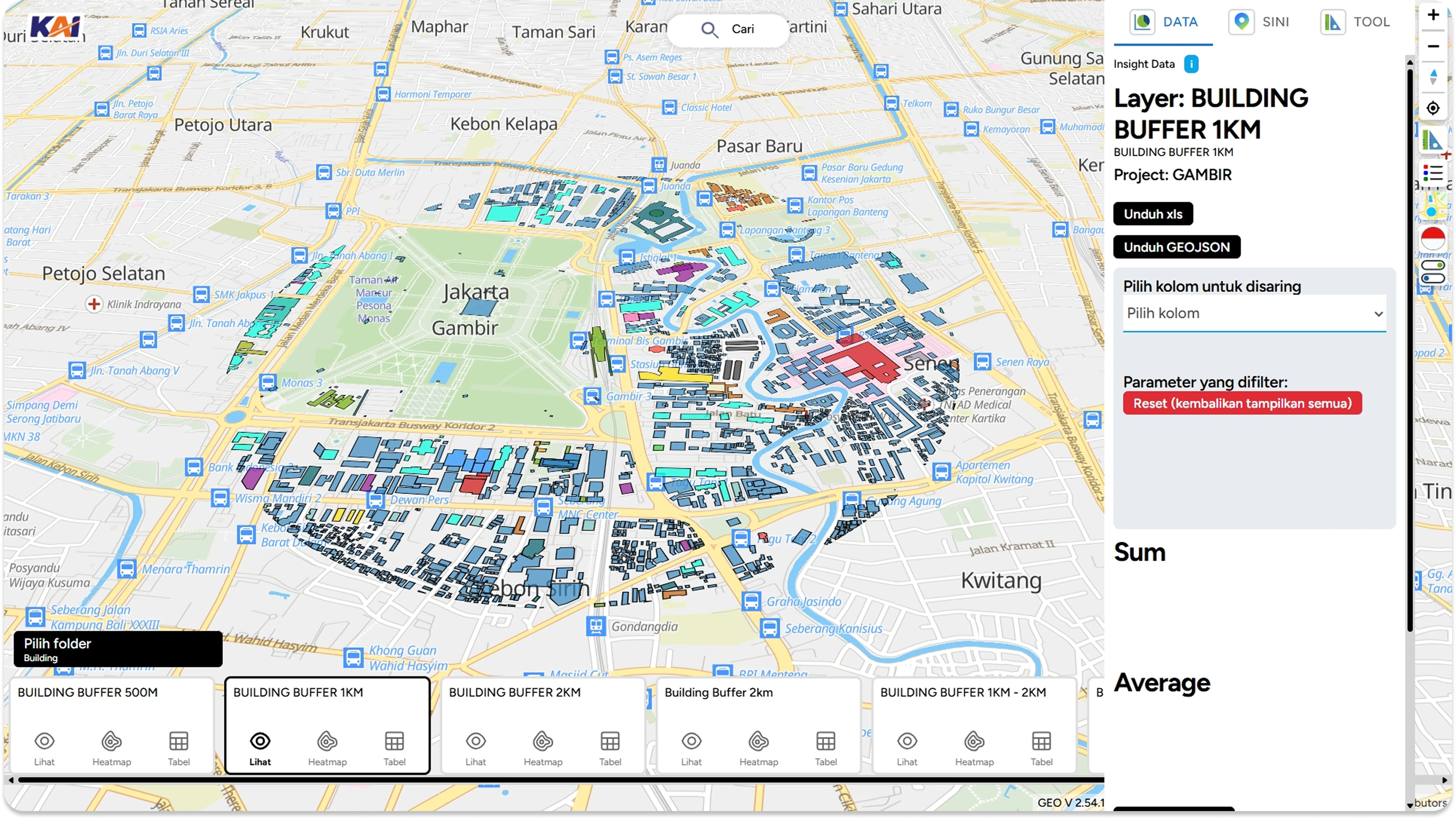The image size is (1456, 819).
Task: Open Tabel for BUILDING BUFFER 1KM - 2KM
Action: click(x=1041, y=748)
